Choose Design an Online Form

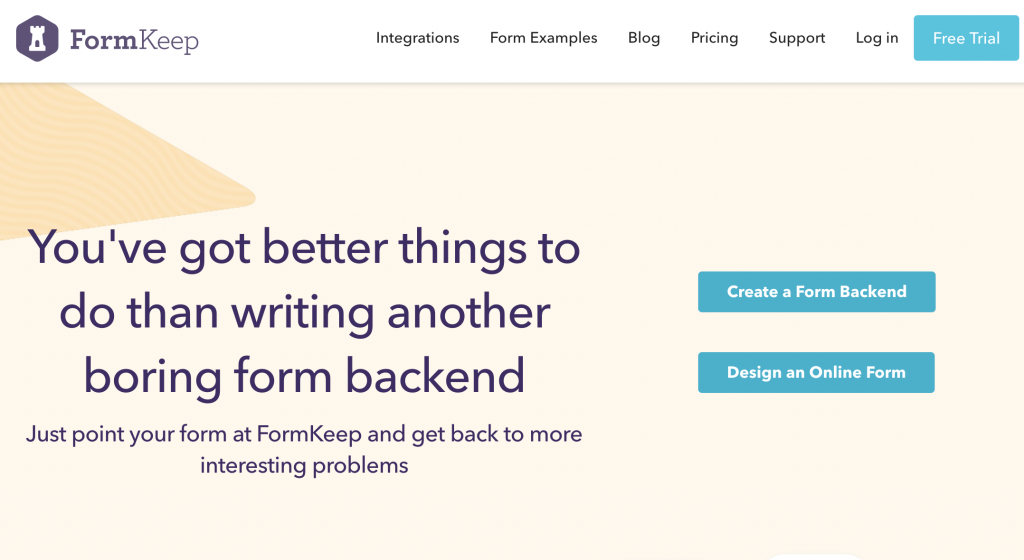pos(816,373)
